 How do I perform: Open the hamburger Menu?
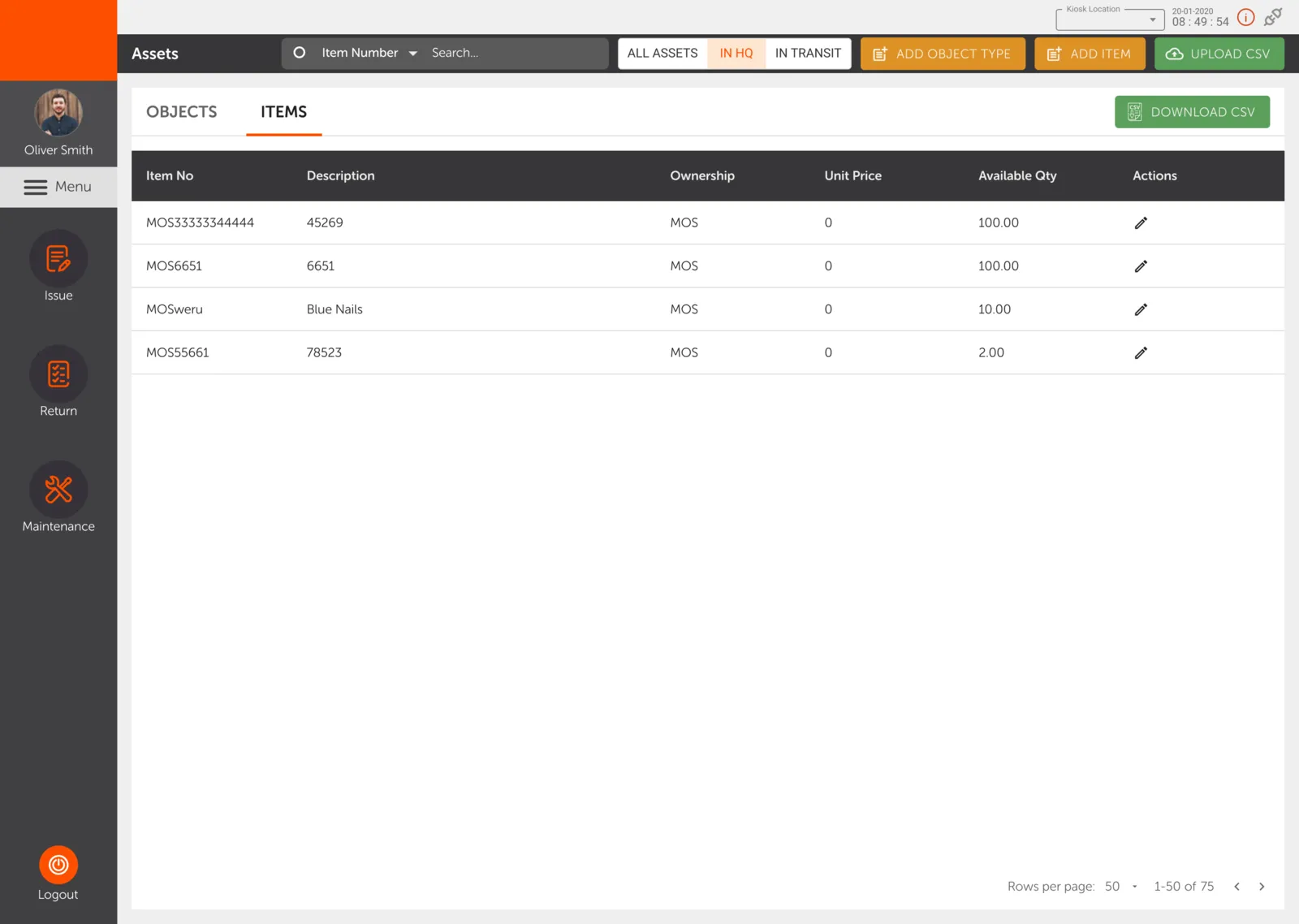point(58,187)
